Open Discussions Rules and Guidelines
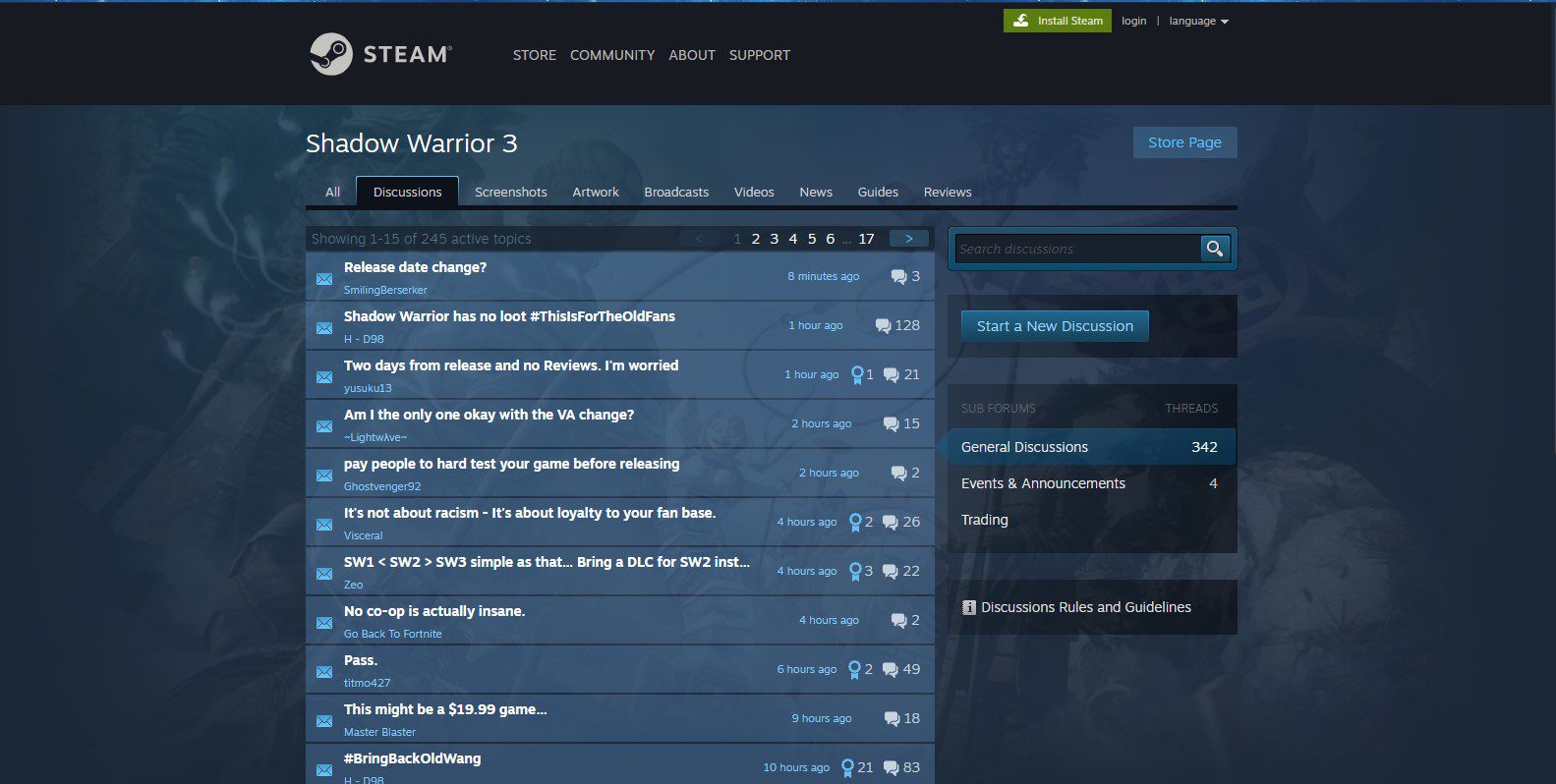 (x=1085, y=607)
